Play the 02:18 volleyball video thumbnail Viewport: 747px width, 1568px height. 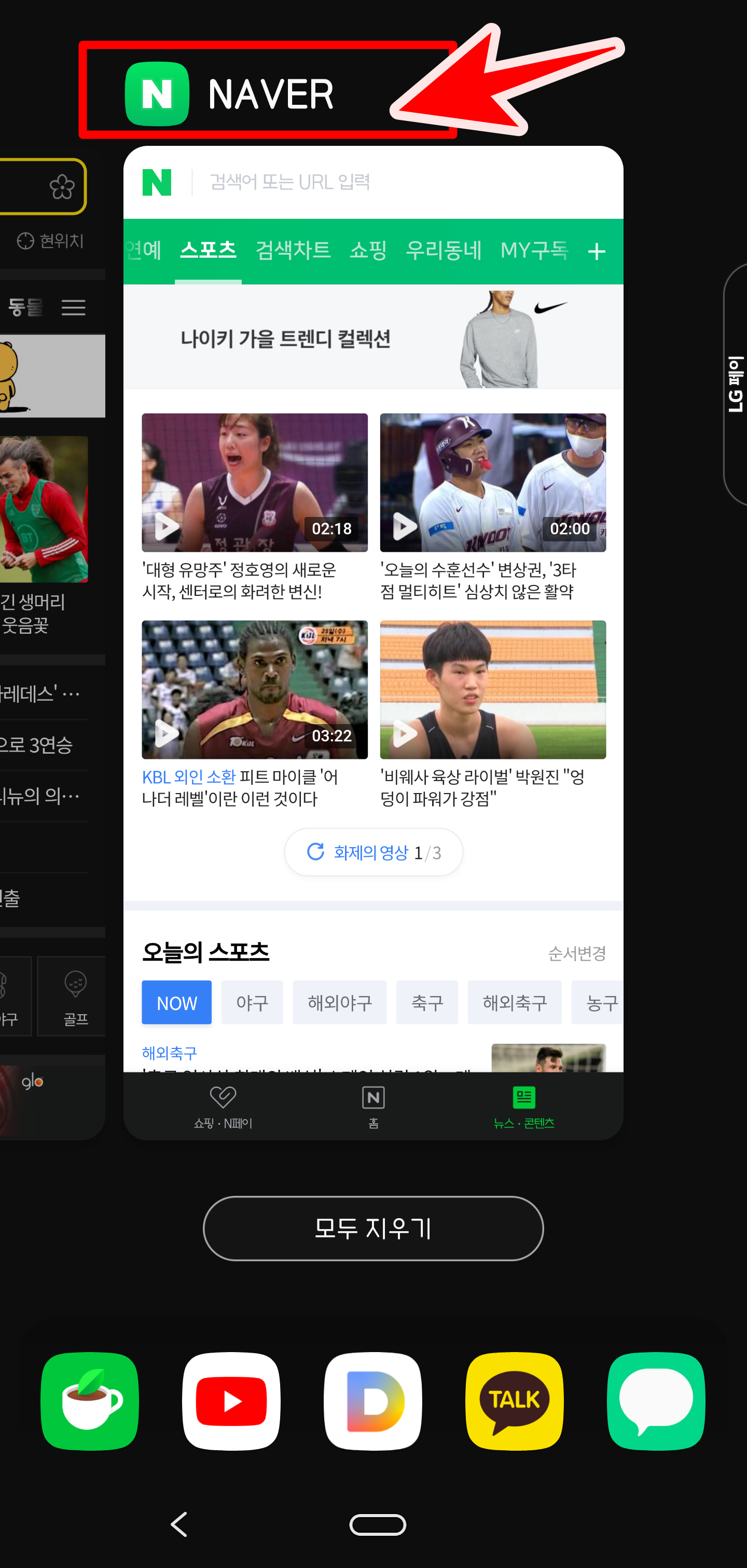[x=254, y=482]
